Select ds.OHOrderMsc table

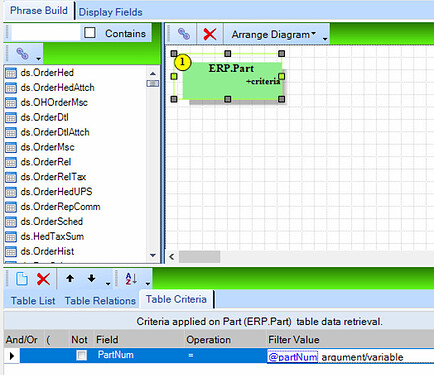click(54, 102)
